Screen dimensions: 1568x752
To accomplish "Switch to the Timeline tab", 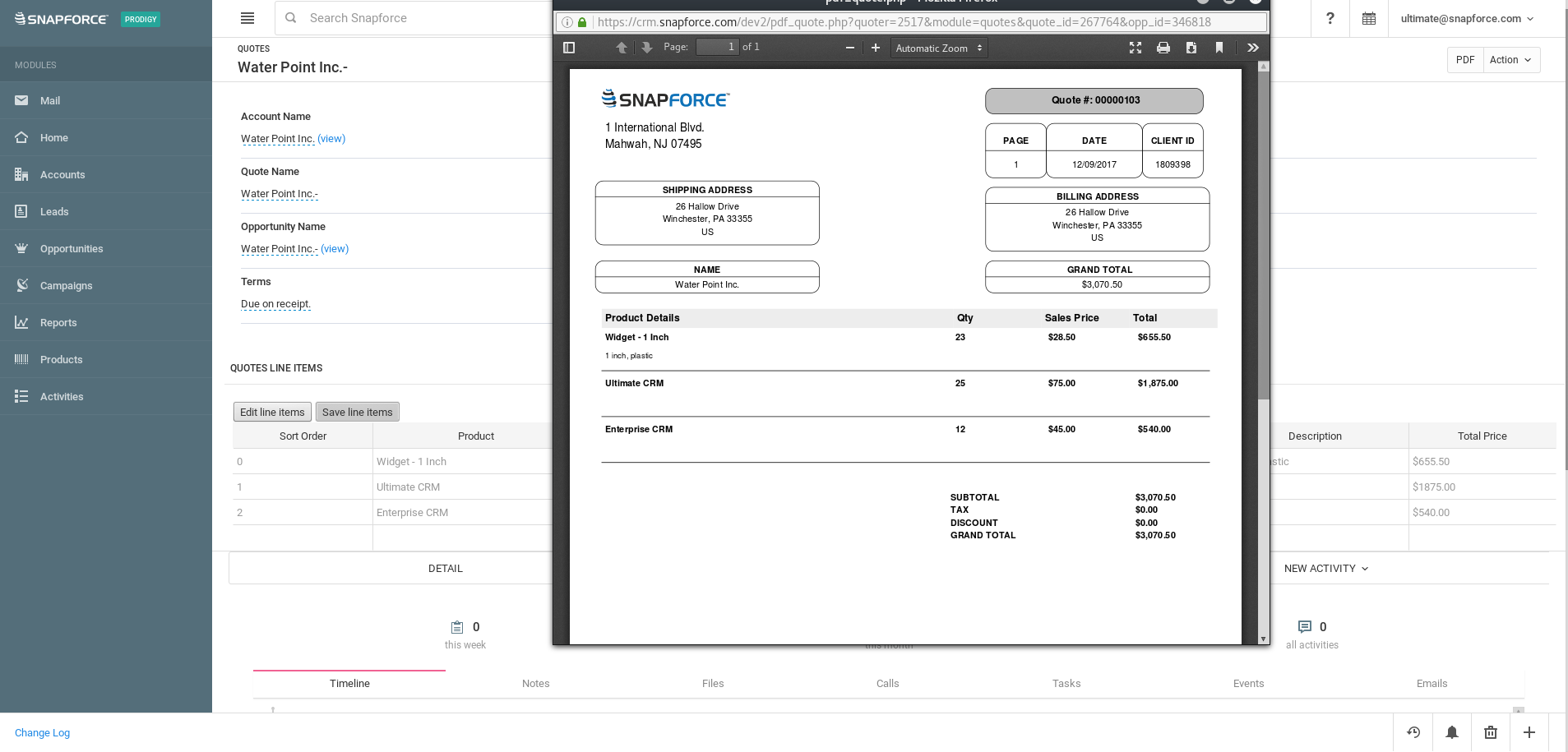I will [x=349, y=684].
